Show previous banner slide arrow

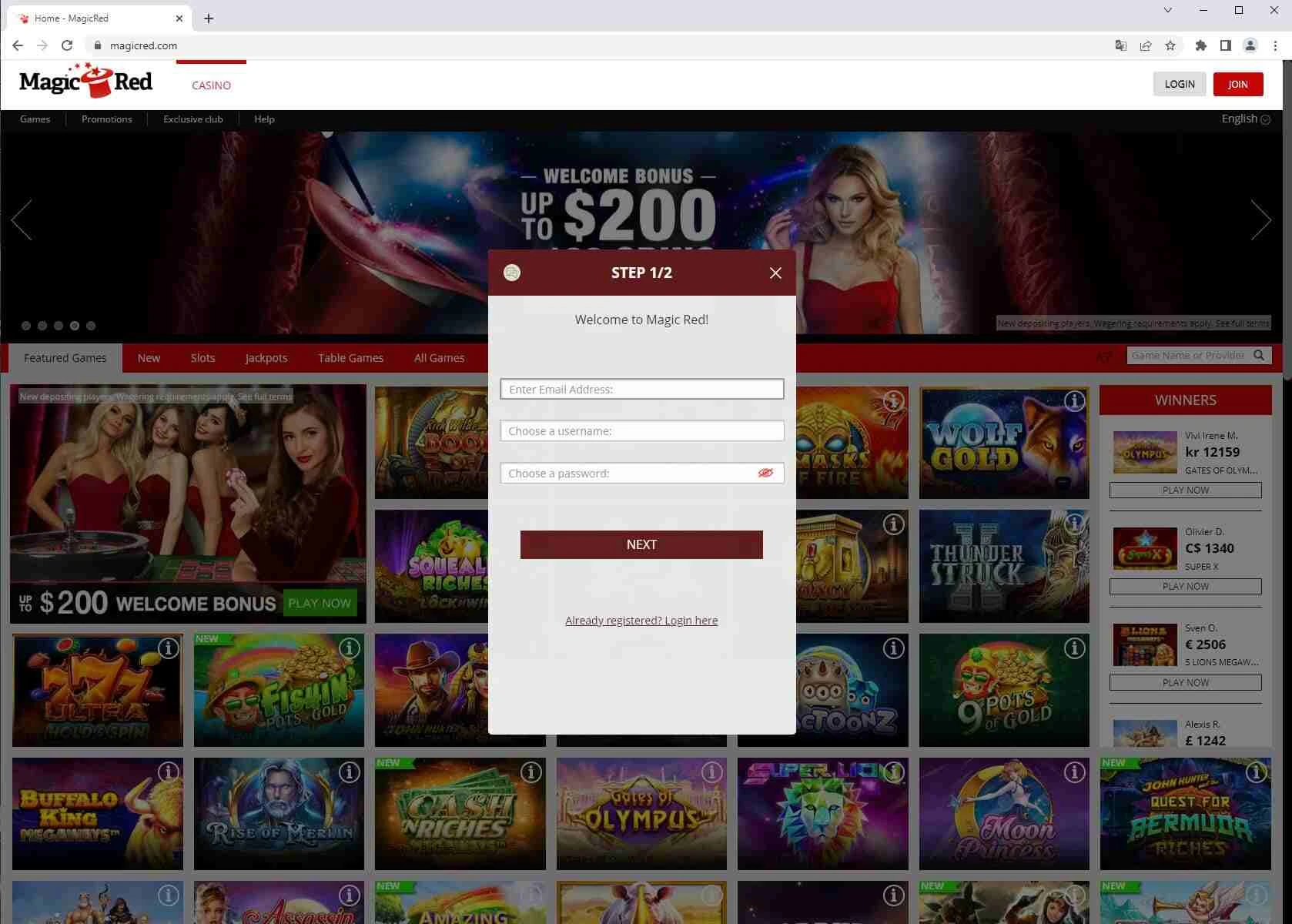tap(22, 220)
